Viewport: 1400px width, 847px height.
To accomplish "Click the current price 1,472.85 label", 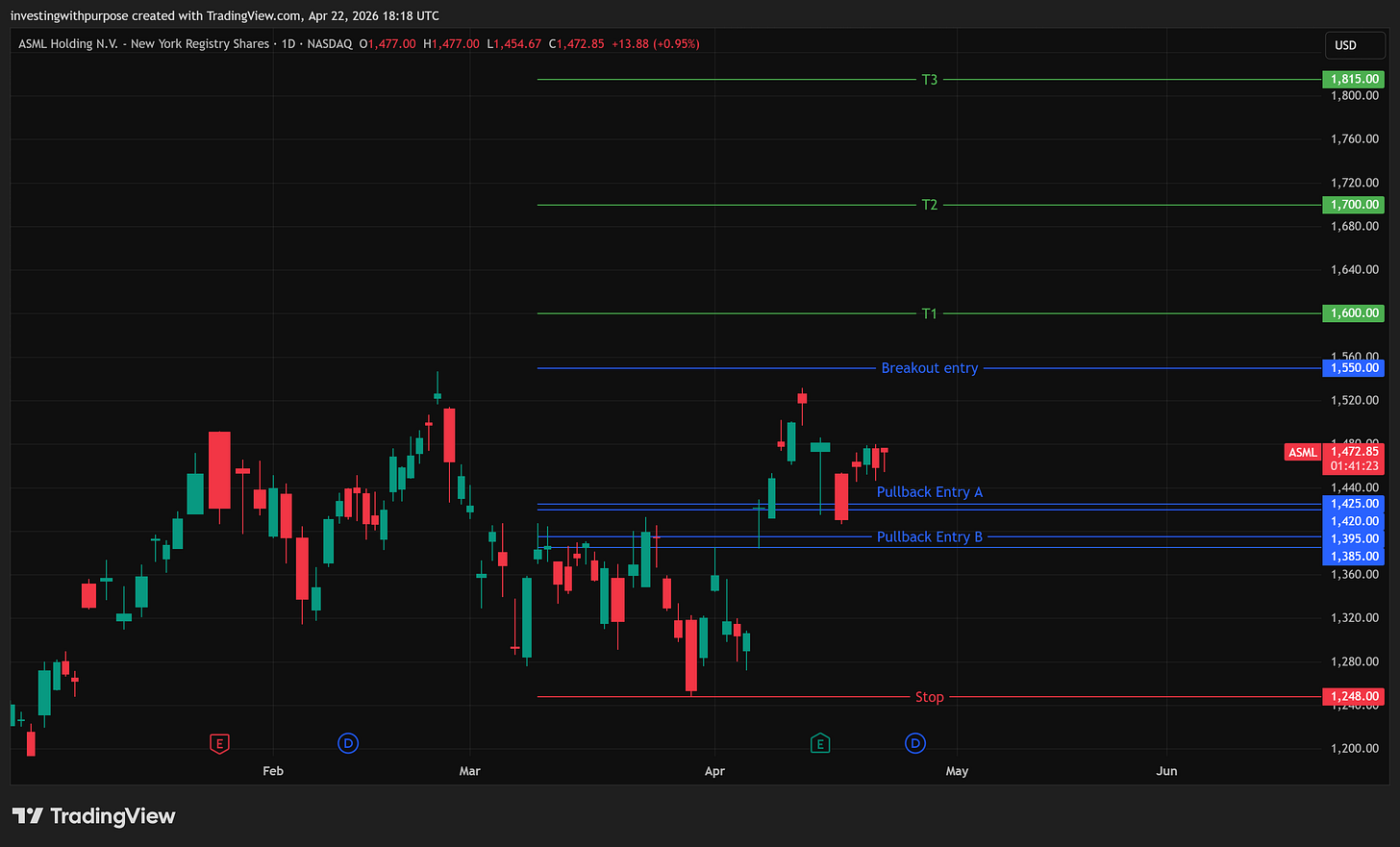I will [x=1354, y=452].
